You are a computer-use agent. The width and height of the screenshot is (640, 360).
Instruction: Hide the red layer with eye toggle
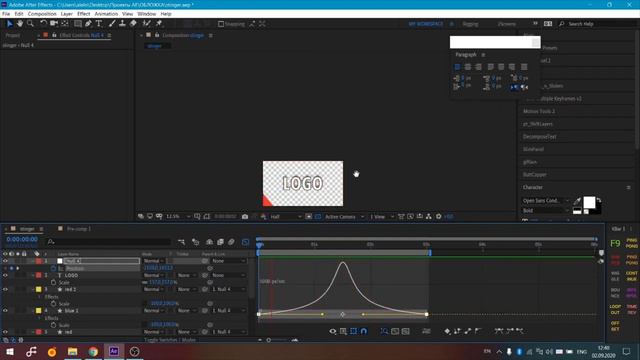point(5,332)
